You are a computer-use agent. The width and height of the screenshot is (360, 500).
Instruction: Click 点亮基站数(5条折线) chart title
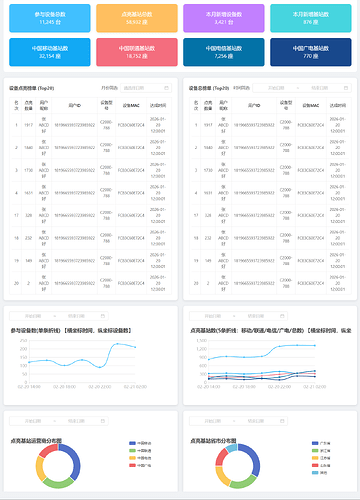tap(271, 331)
